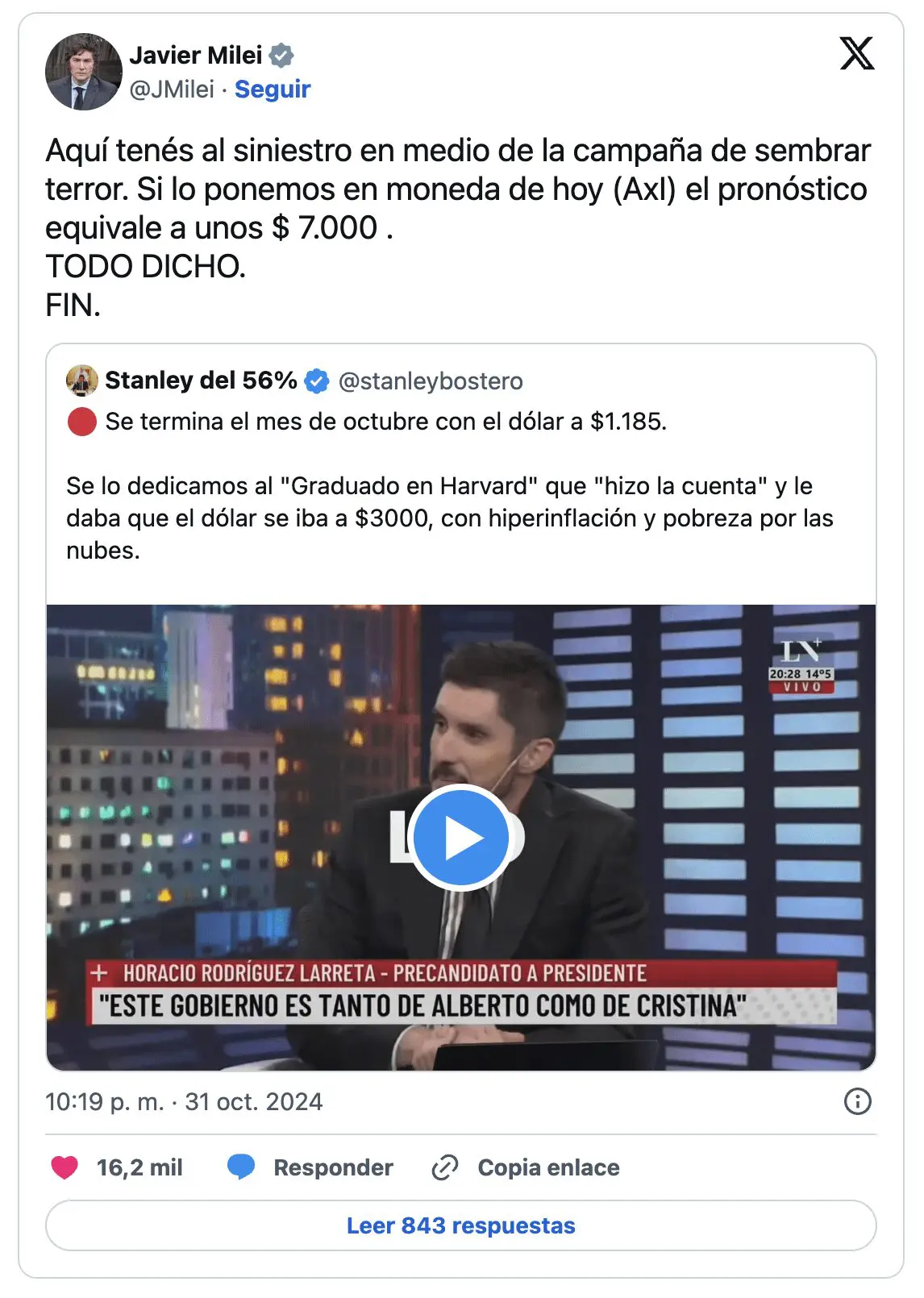Click the reply speech bubble icon
Image resolution: width=924 pixels, height=1298 pixels.
click(x=241, y=1167)
